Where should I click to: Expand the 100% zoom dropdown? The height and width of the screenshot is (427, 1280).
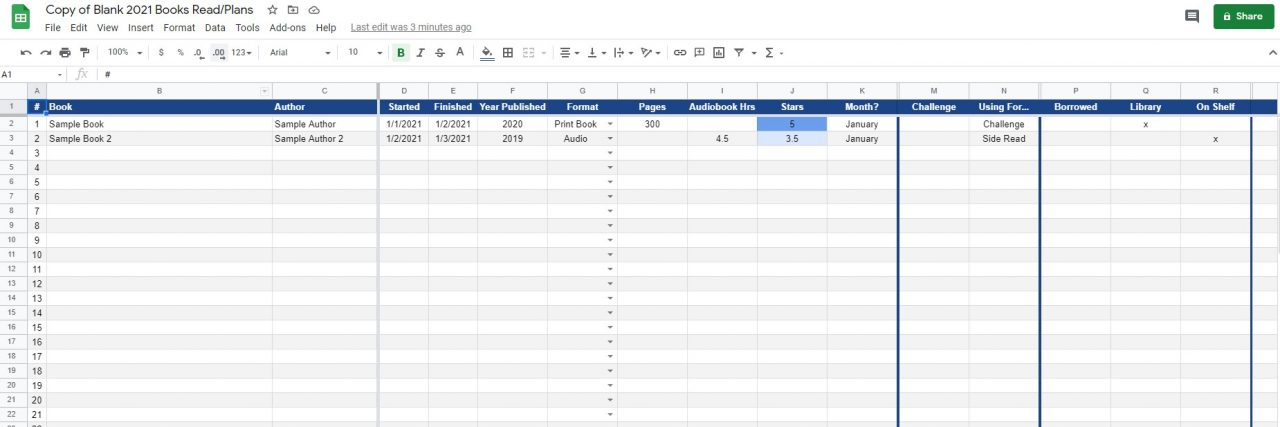125,52
